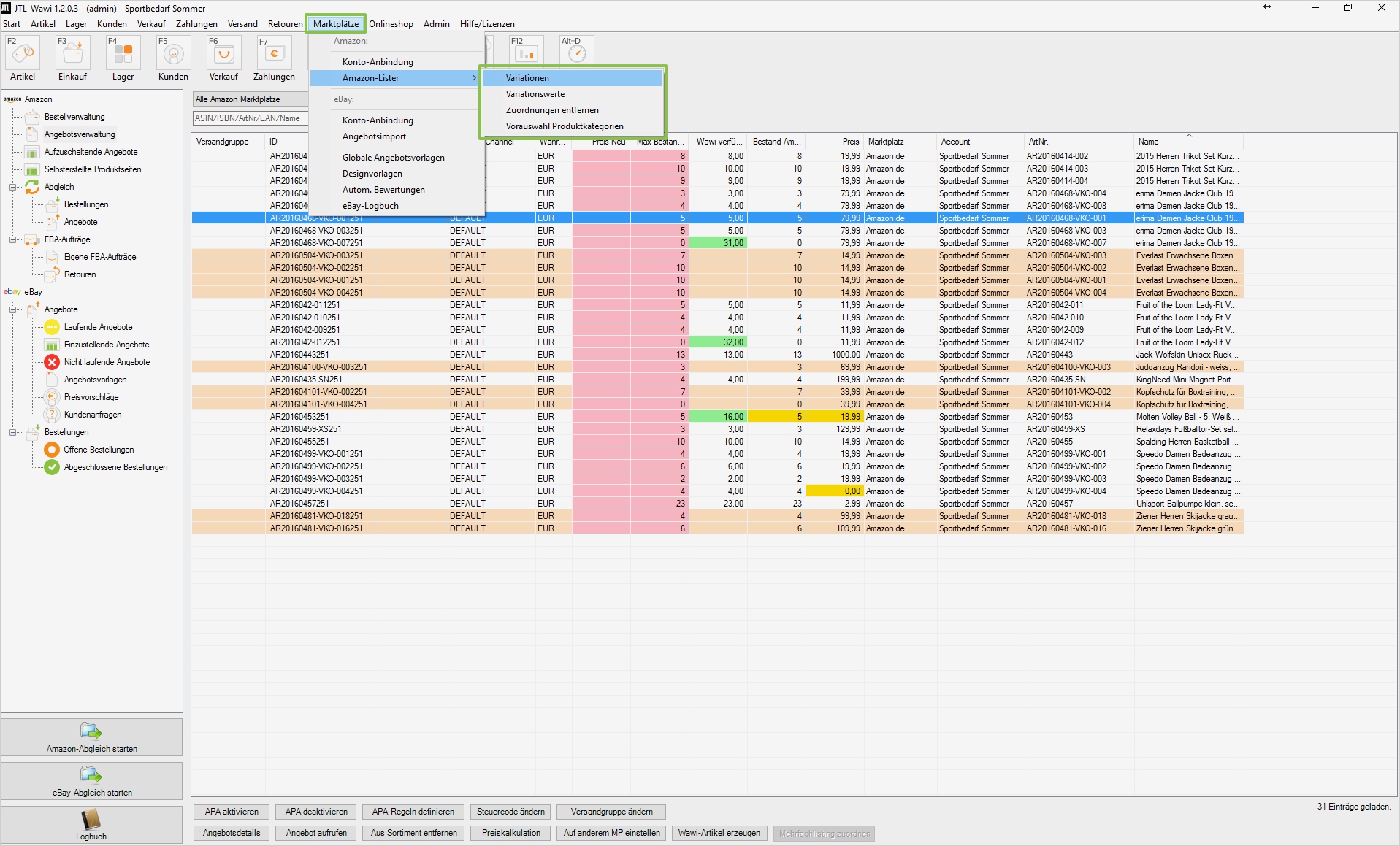Select the row with ID AR20160443251
1400x846 pixels.
point(717,355)
